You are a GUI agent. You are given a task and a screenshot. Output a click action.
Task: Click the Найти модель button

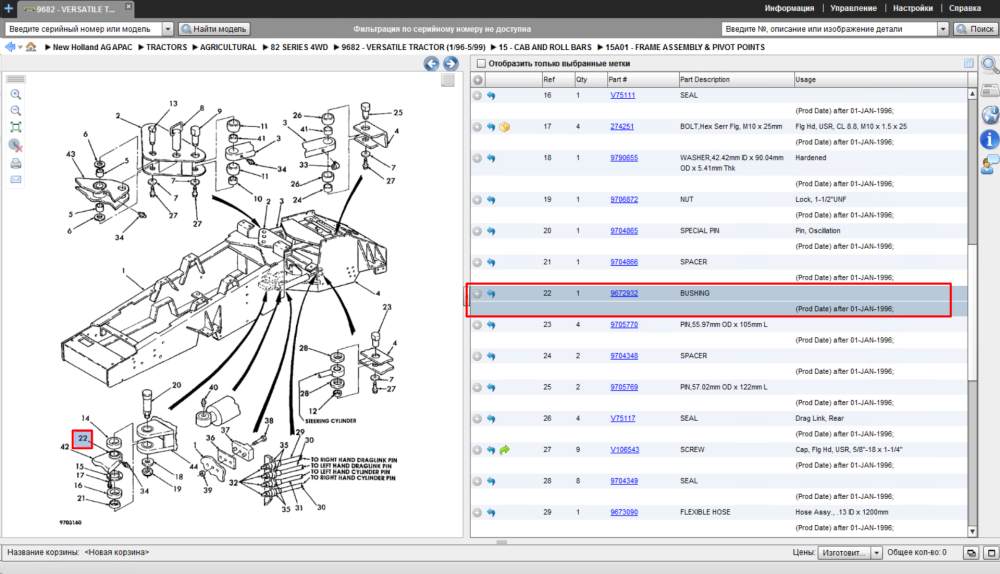214,29
